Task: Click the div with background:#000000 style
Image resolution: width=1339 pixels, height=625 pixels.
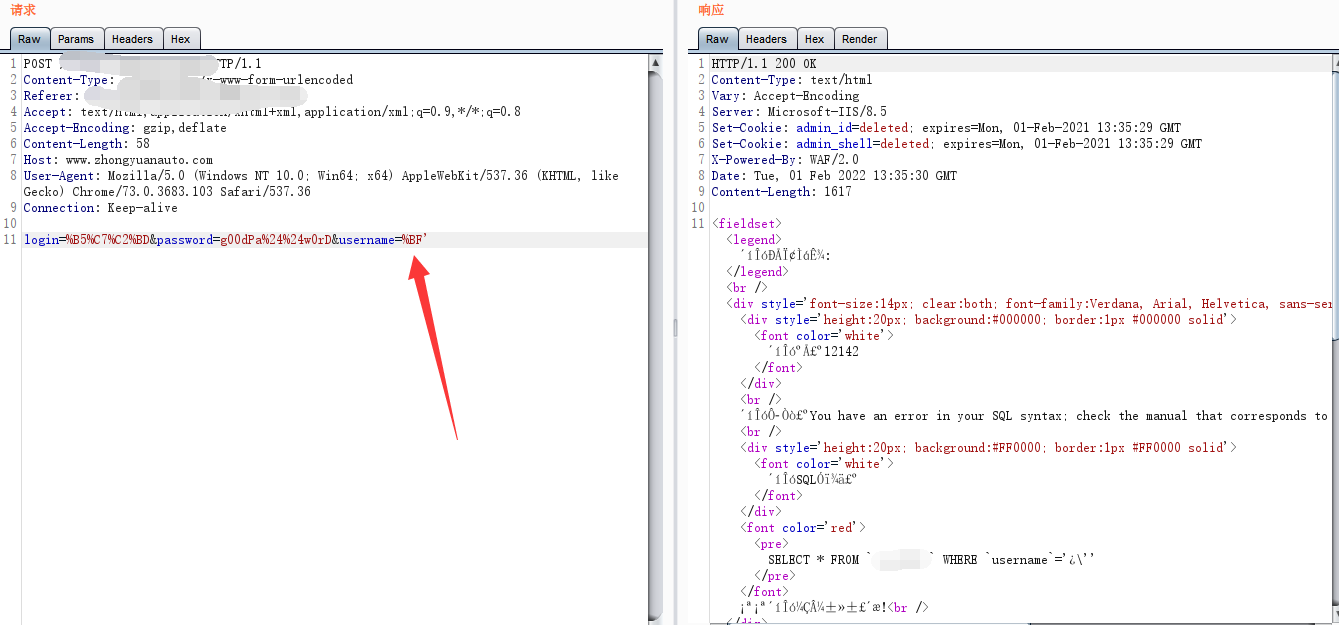Action: point(989,320)
